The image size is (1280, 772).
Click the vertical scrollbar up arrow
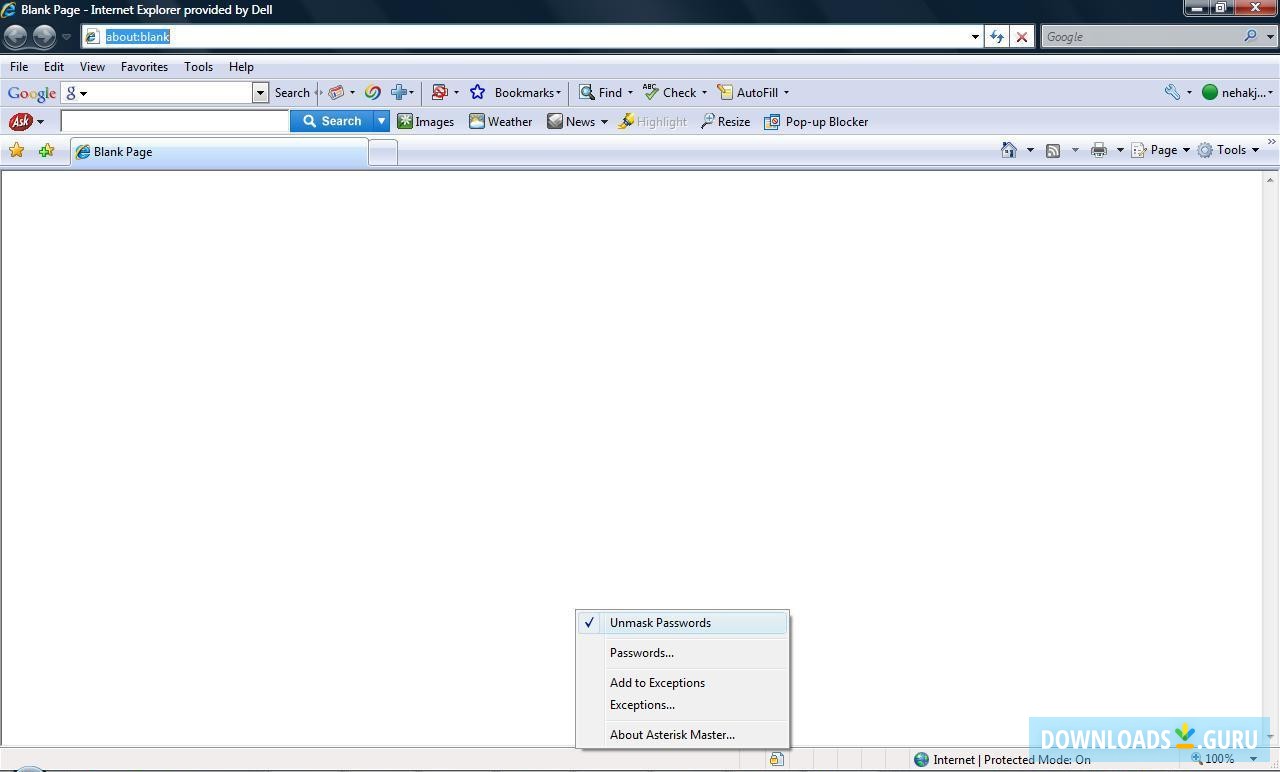1271,179
